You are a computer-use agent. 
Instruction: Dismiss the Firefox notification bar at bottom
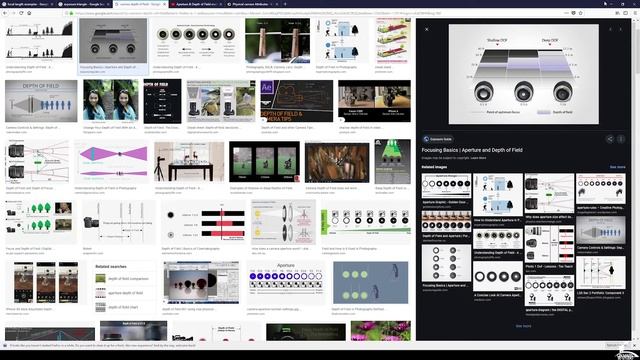635,346
